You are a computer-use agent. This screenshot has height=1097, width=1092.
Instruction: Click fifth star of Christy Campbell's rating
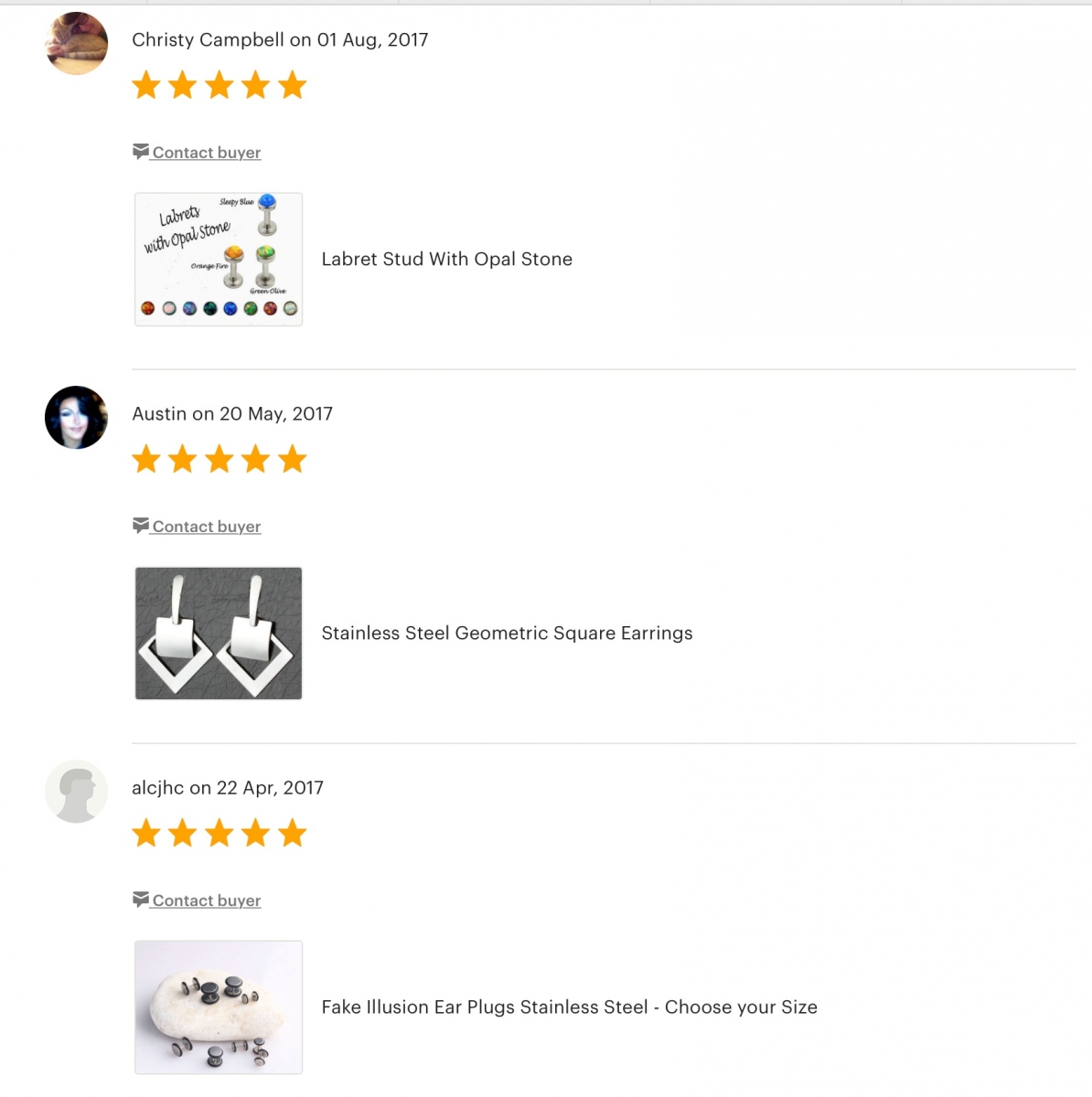pyautogui.click(x=293, y=85)
